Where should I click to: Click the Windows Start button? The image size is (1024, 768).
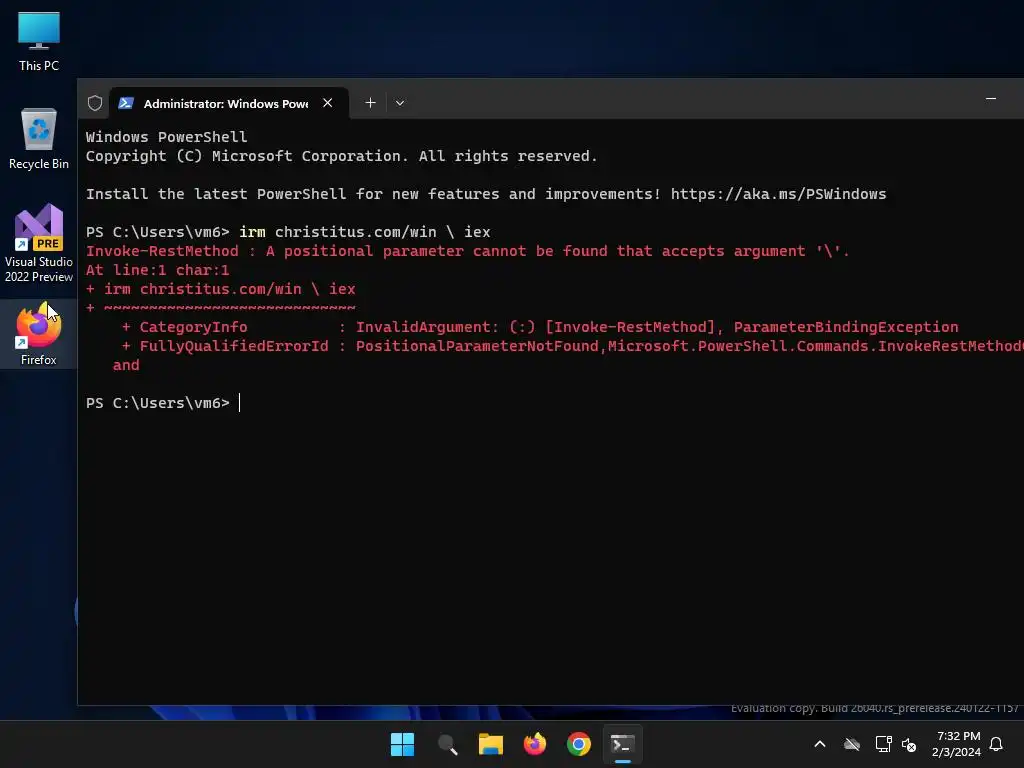point(402,744)
